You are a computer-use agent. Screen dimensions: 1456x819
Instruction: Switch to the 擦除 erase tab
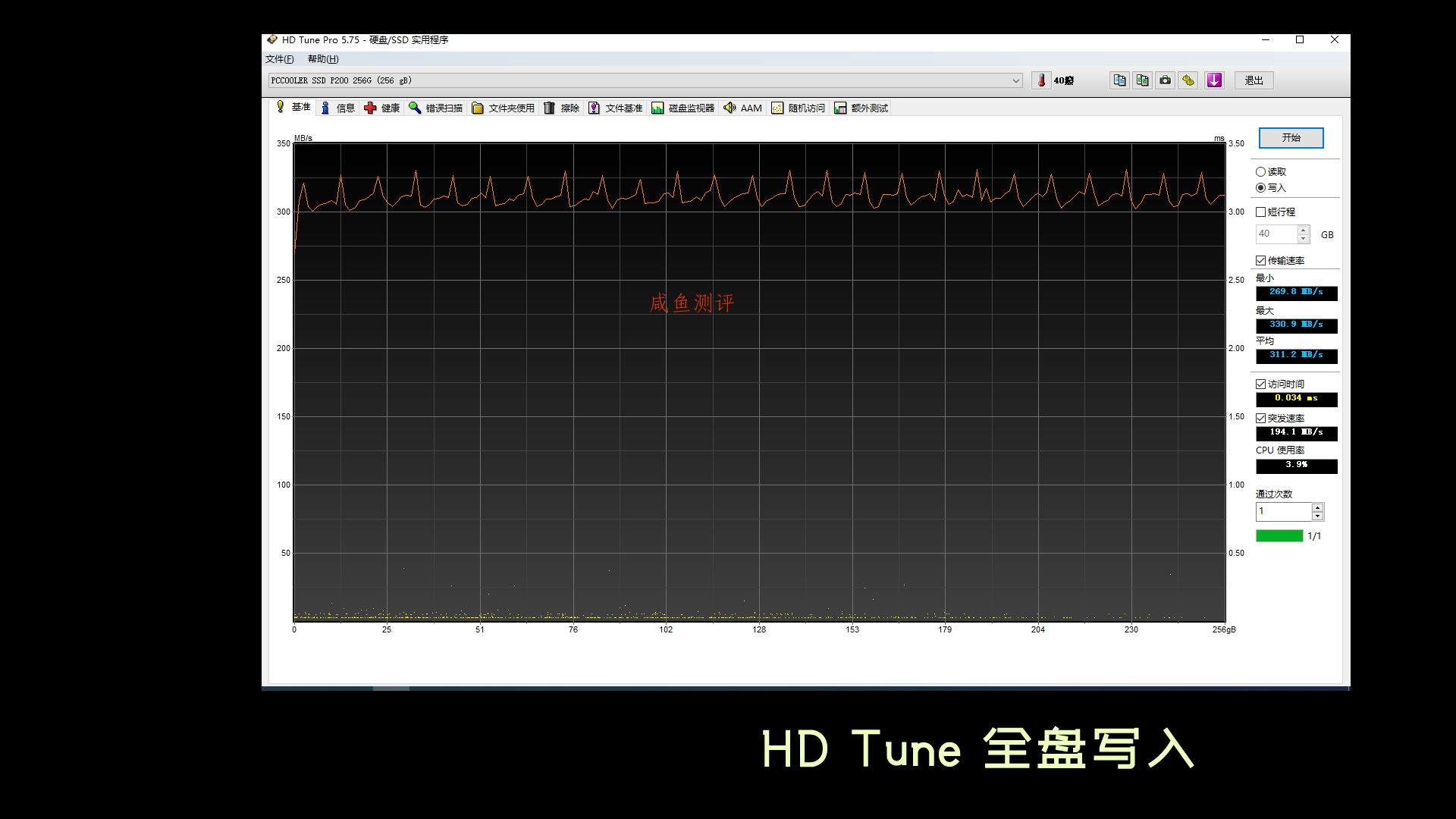[x=562, y=108]
